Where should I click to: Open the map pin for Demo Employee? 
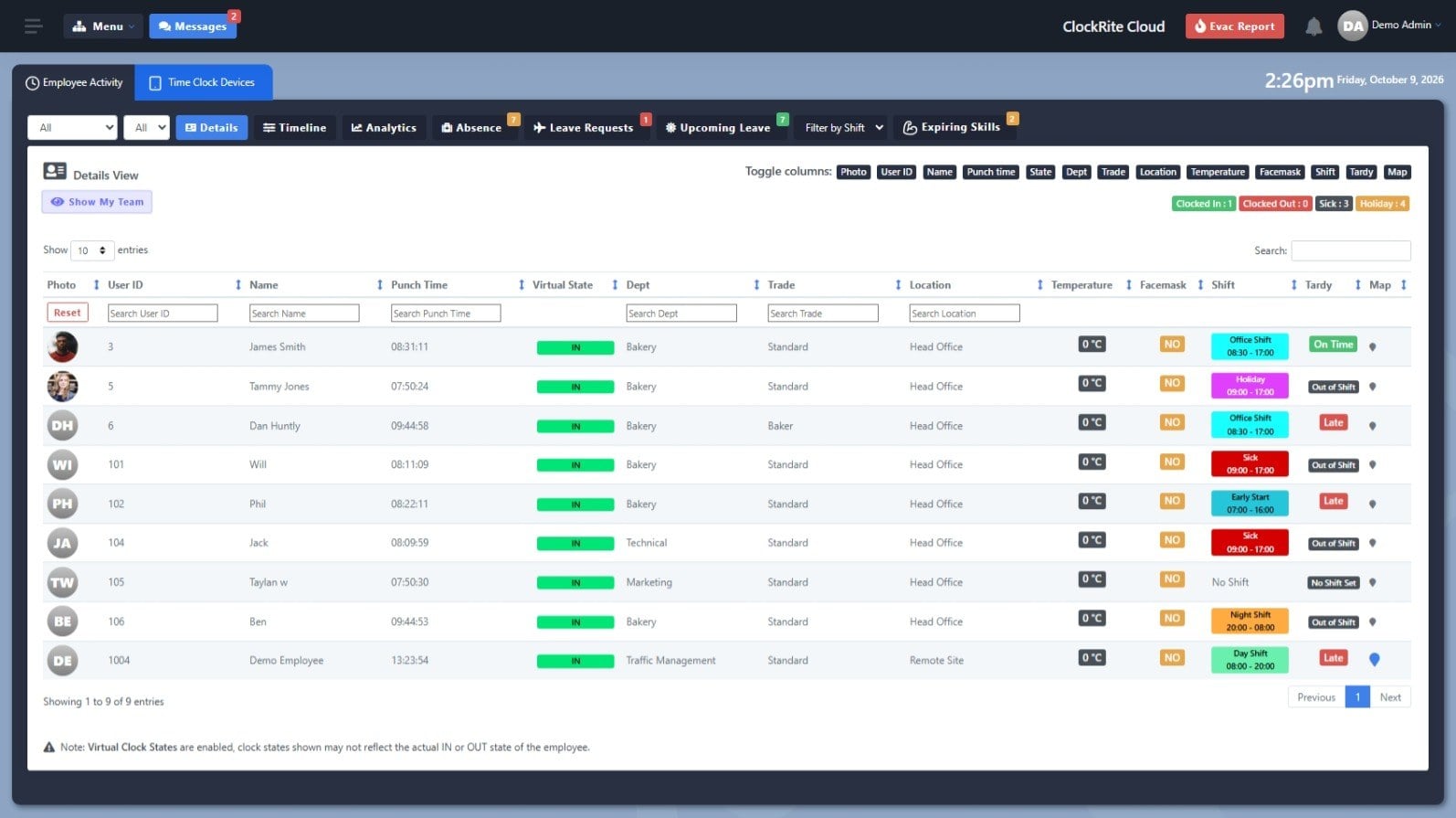1374,659
